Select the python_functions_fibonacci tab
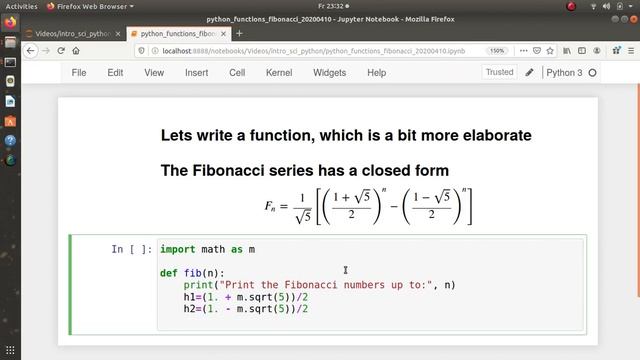640x360 pixels. click(x=179, y=34)
